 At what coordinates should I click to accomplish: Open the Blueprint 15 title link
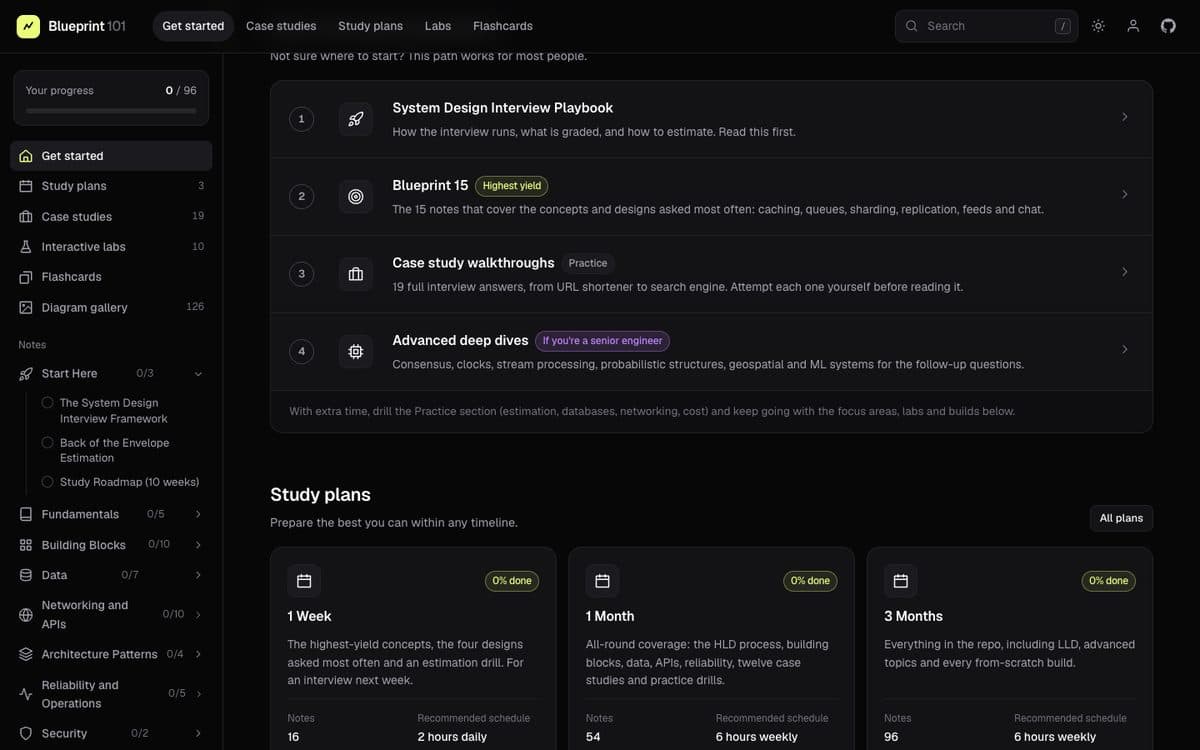[x=430, y=185]
